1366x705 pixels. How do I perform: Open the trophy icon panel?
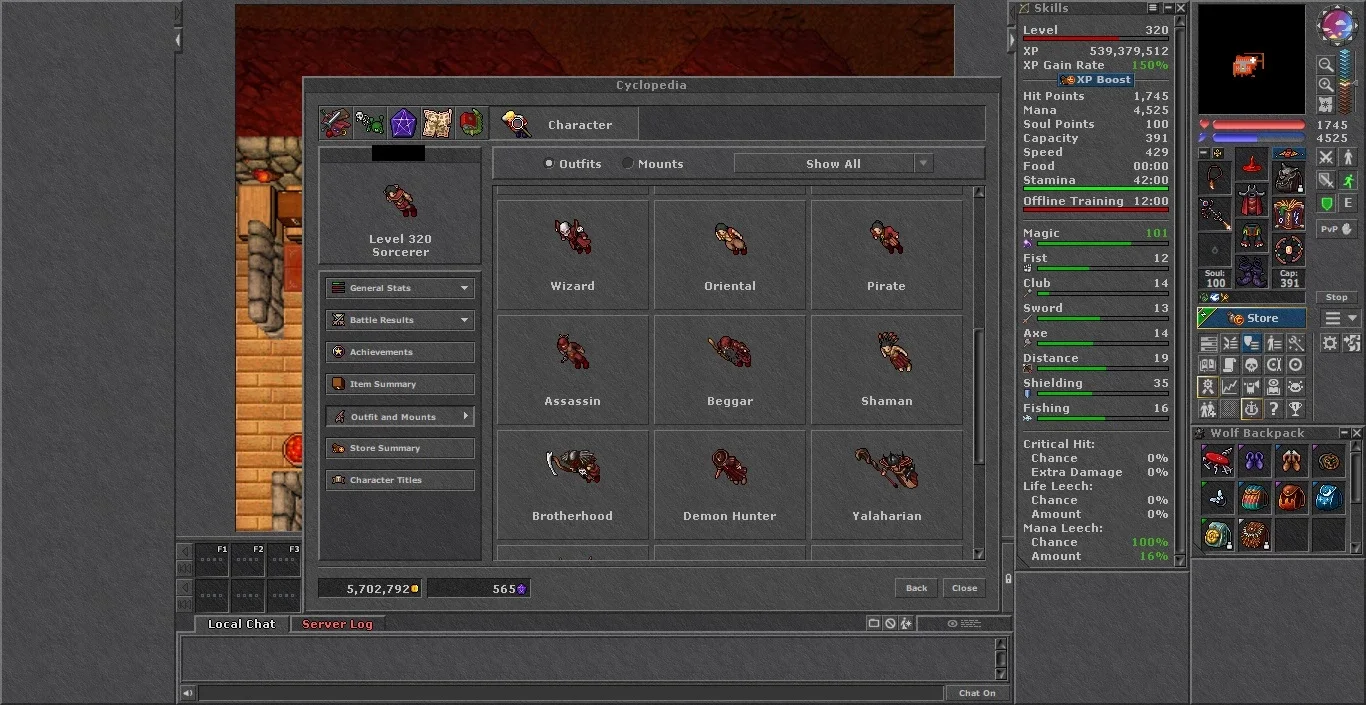(x=1295, y=409)
